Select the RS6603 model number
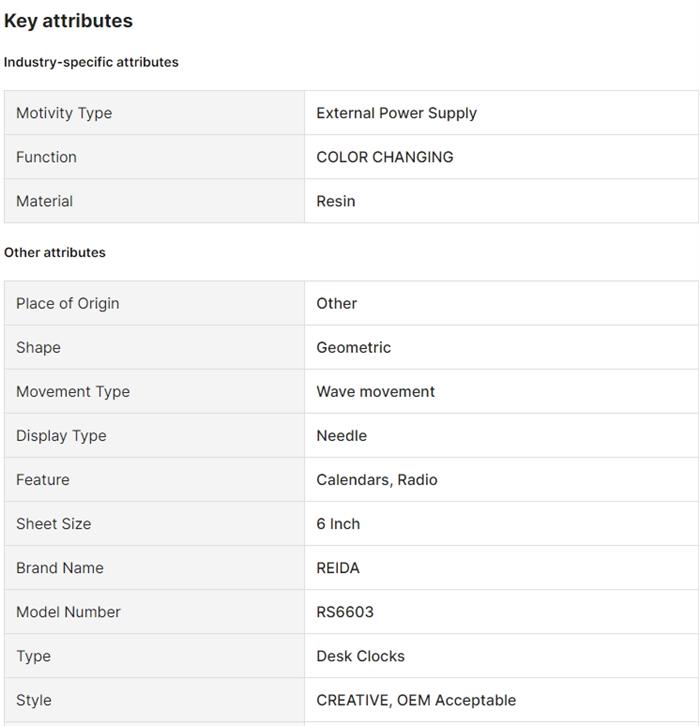700x726 pixels. (345, 612)
